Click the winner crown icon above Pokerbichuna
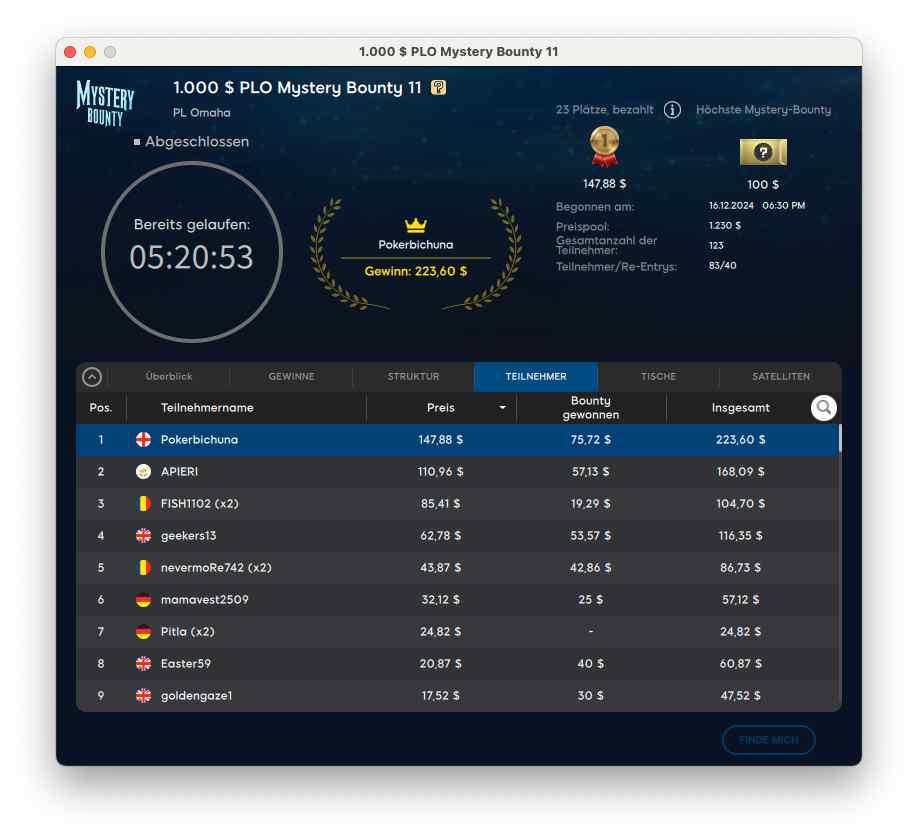Screen dimensions: 918x840 [416, 226]
